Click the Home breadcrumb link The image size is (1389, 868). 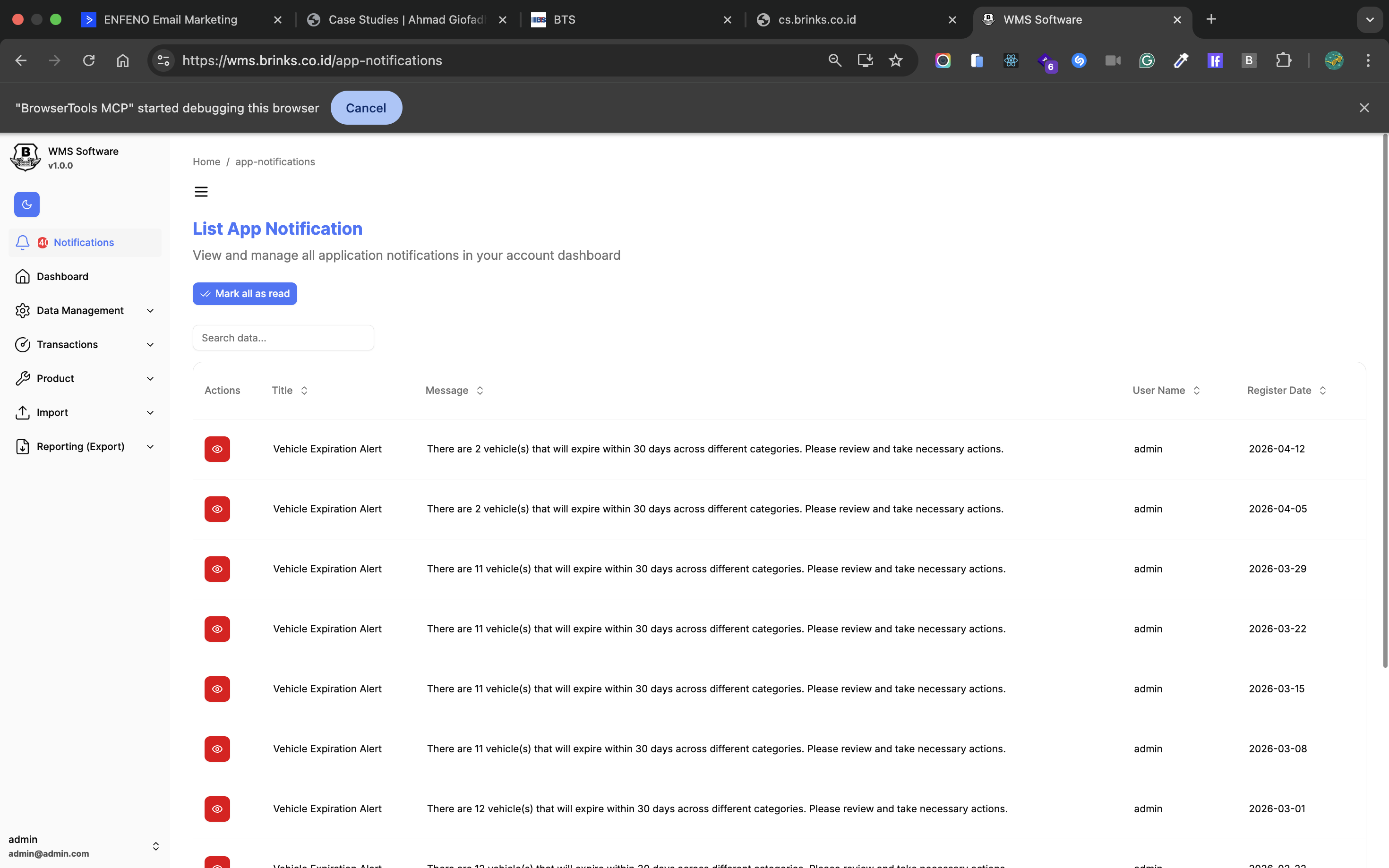coord(206,162)
